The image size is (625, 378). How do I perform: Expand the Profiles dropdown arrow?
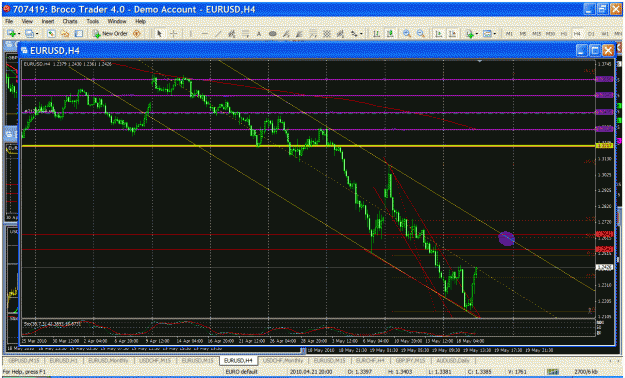coord(36,34)
